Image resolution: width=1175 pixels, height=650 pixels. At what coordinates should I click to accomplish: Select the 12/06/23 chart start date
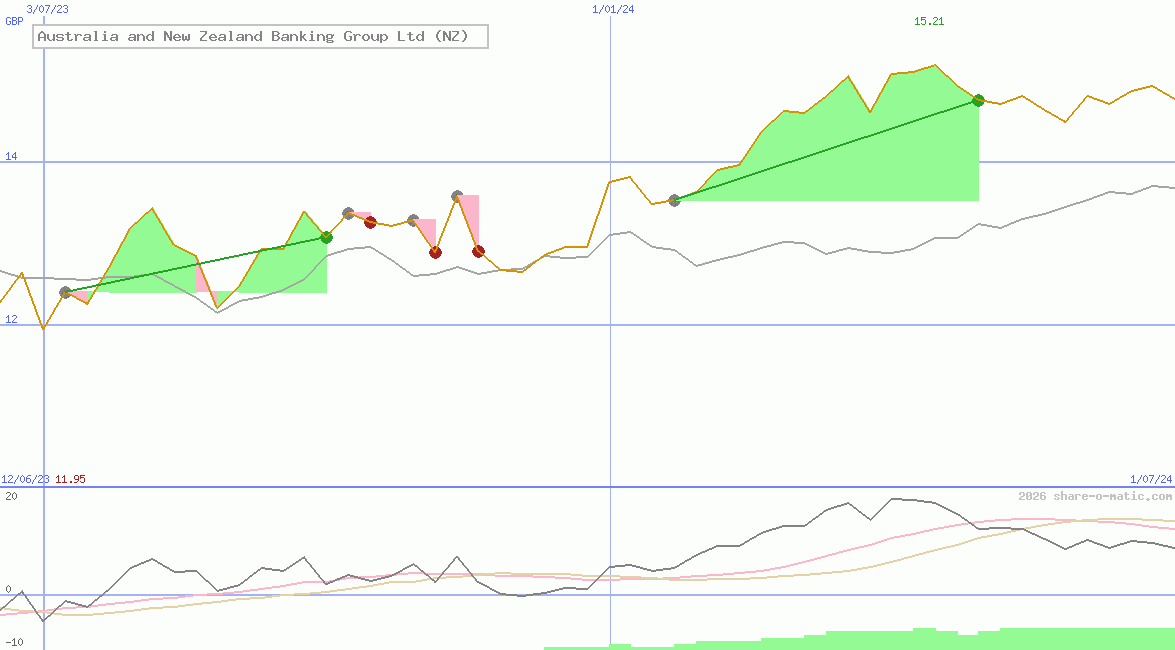25,479
